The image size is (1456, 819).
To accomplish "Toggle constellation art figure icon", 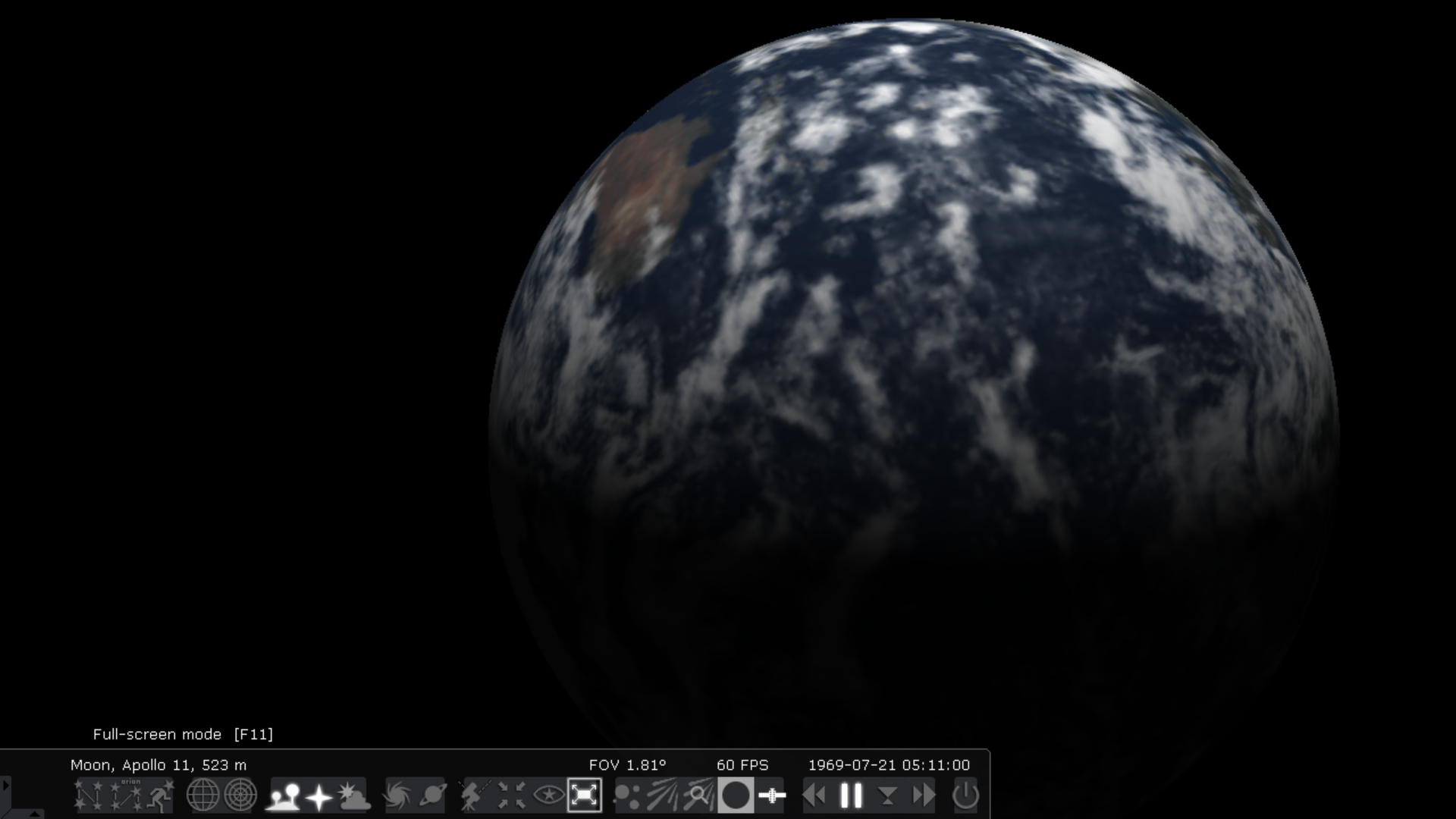I will coord(161,795).
